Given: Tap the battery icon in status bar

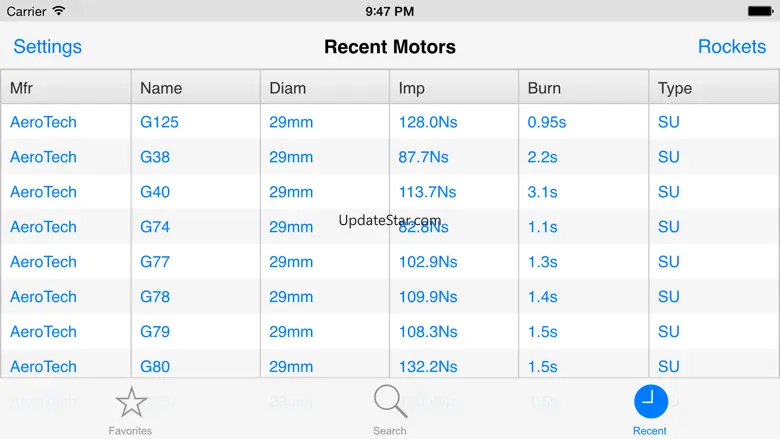Looking at the screenshot, I should (x=761, y=11).
